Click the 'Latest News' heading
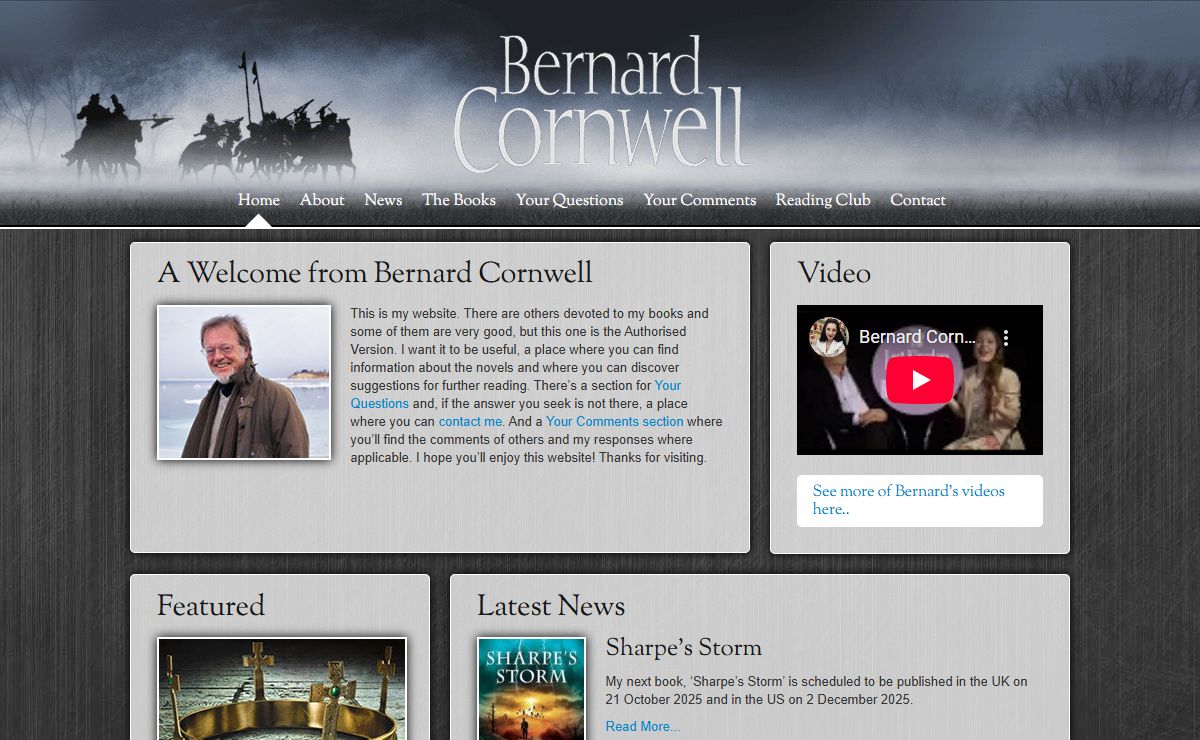Viewport: 1200px width, 740px height. [551, 606]
